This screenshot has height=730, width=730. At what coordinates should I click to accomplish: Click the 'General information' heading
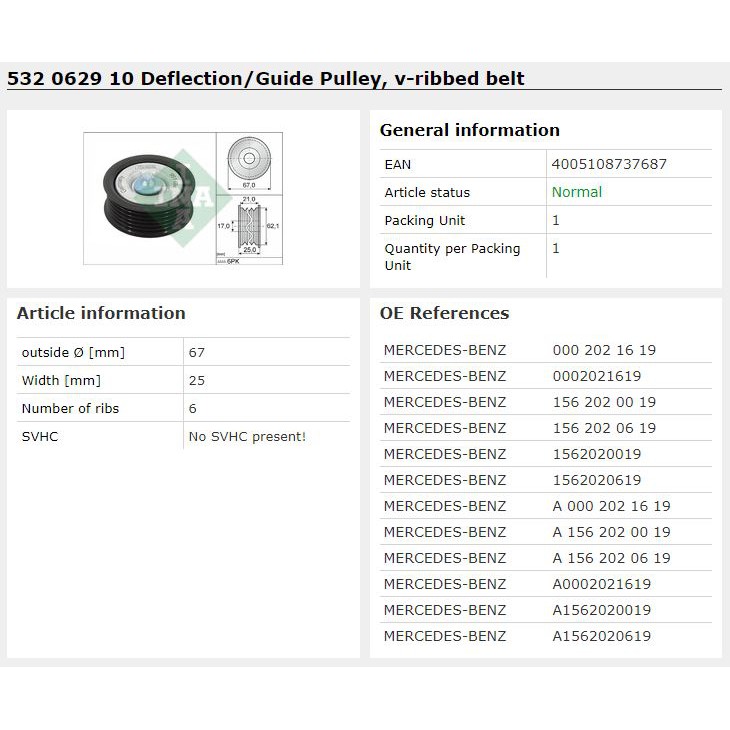(470, 130)
